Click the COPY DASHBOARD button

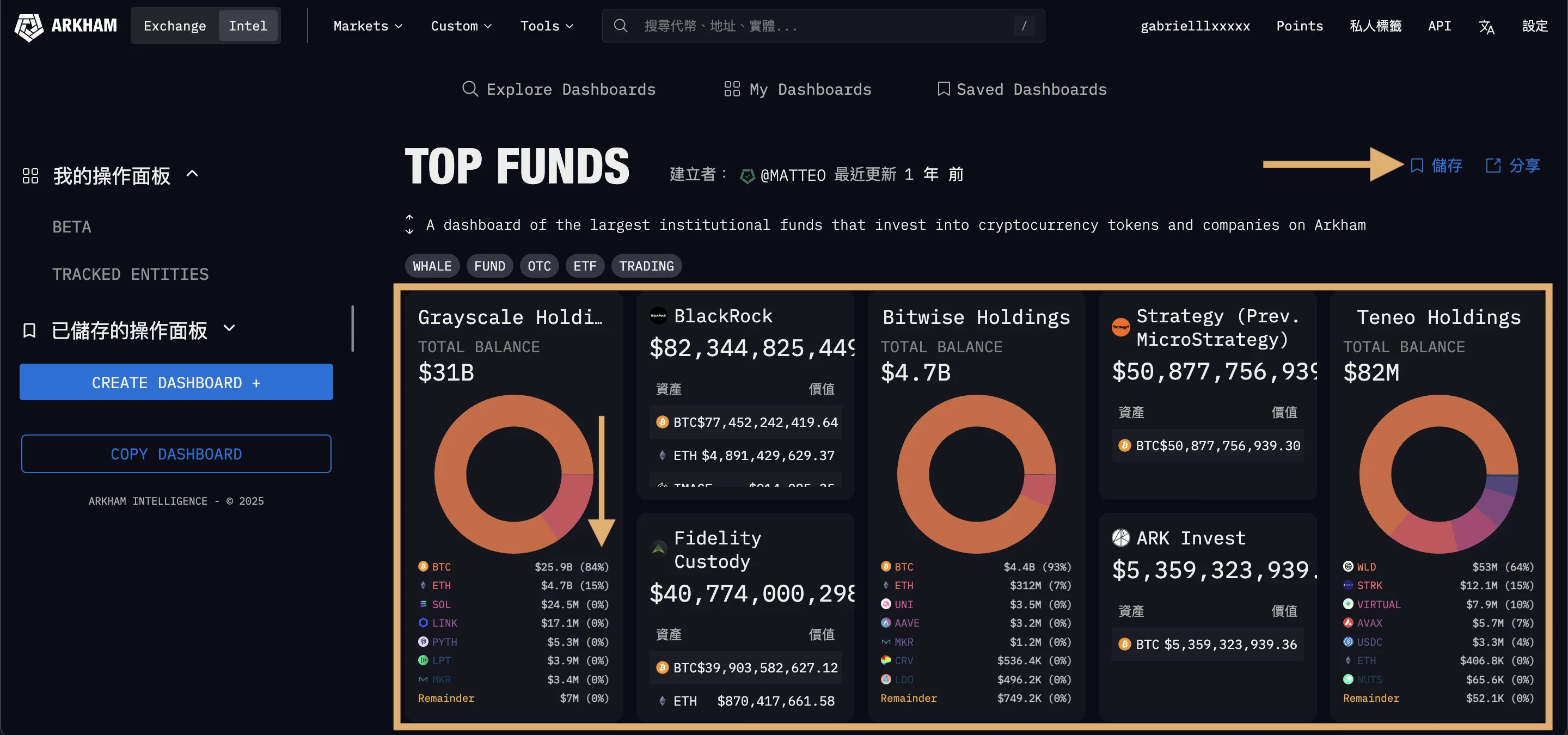176,454
